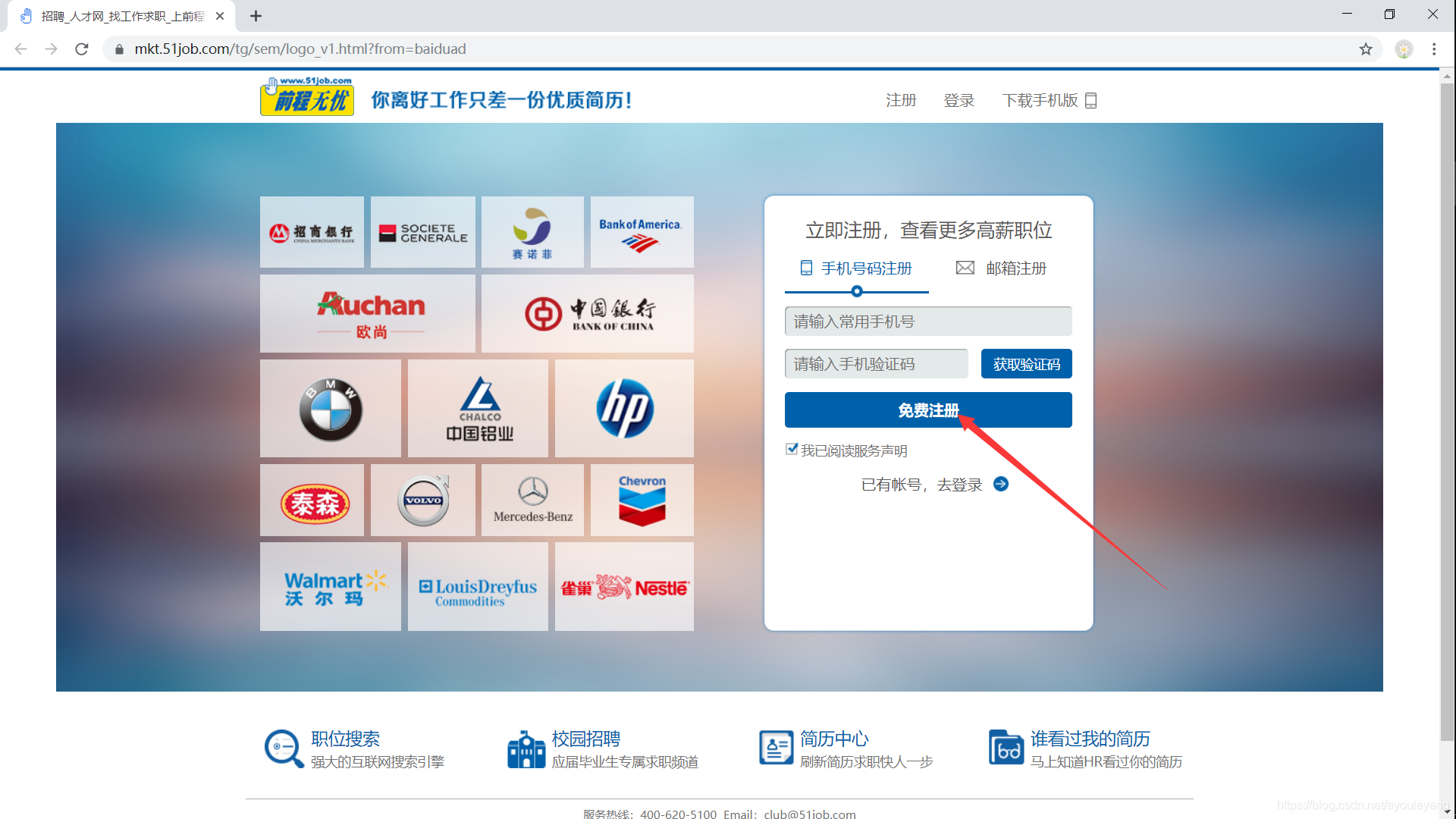The width and height of the screenshot is (1456, 819).
Task: Open the China Merchants Bank logo tile
Action: [x=312, y=232]
